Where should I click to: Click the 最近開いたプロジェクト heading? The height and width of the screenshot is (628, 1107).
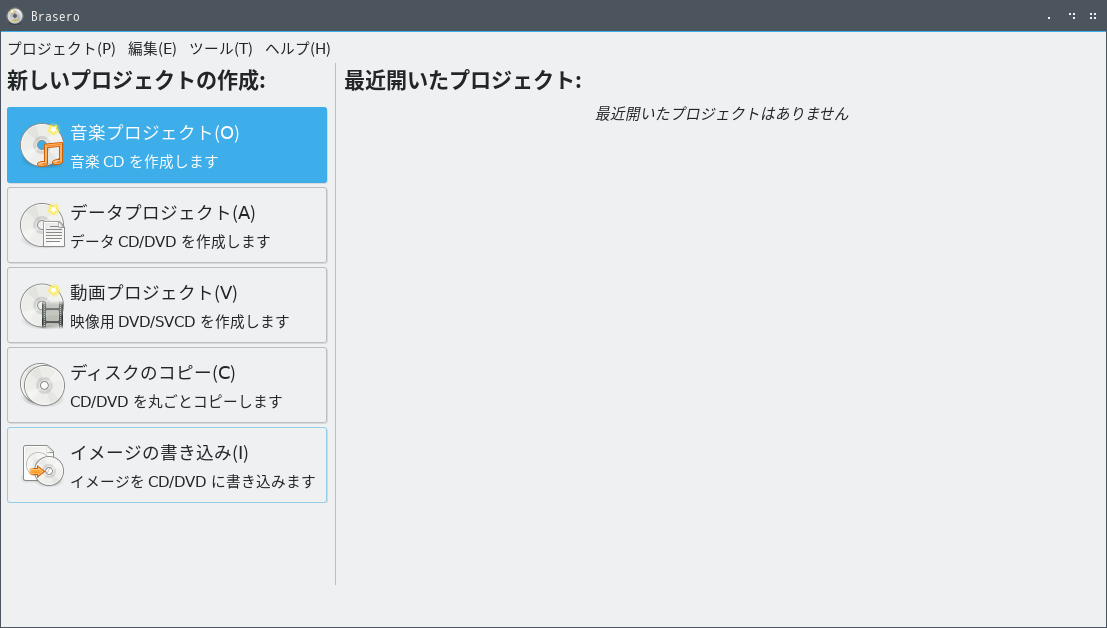coord(463,80)
